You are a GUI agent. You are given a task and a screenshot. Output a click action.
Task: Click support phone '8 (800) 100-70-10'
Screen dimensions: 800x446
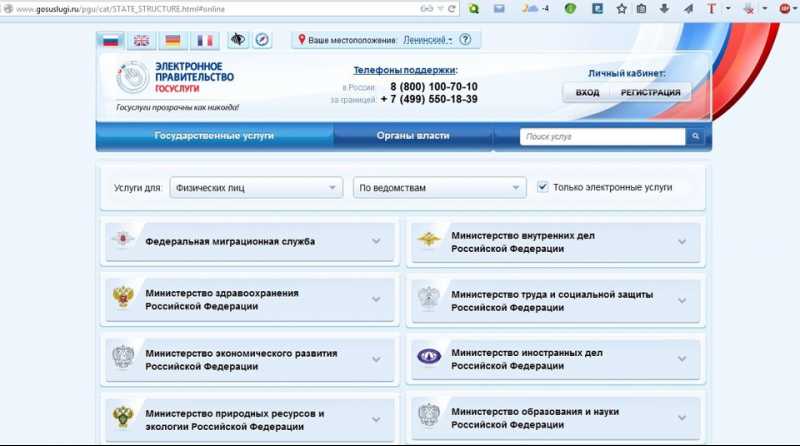434,87
